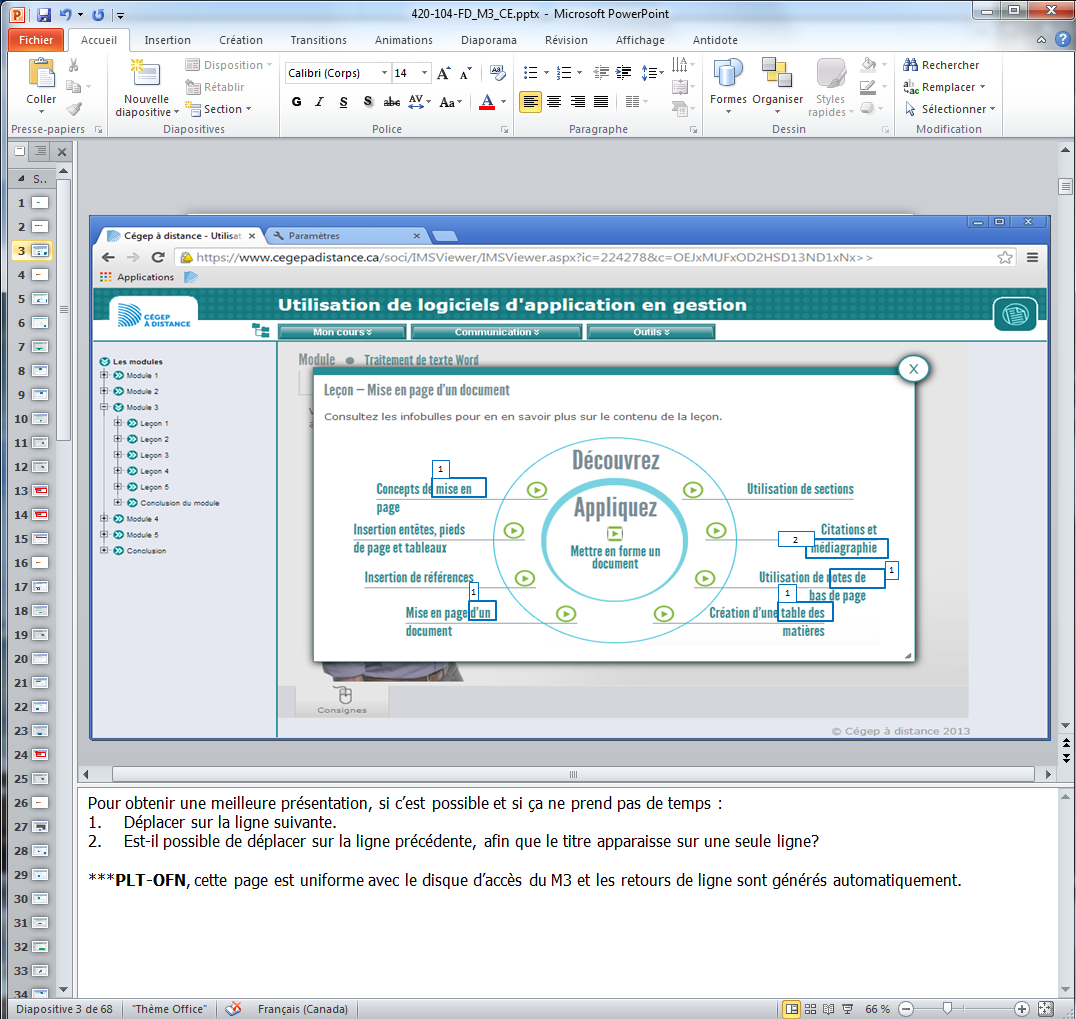Viewport: 1076px width, 1019px height.
Task: Click the zoom slider in status bar
Action: tap(947, 1009)
